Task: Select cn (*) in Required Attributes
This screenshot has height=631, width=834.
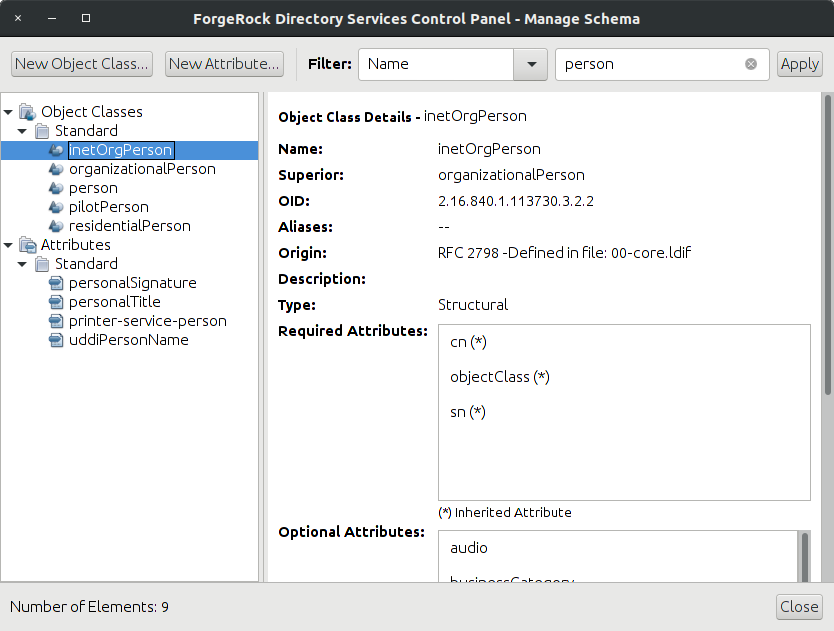Action: point(468,342)
